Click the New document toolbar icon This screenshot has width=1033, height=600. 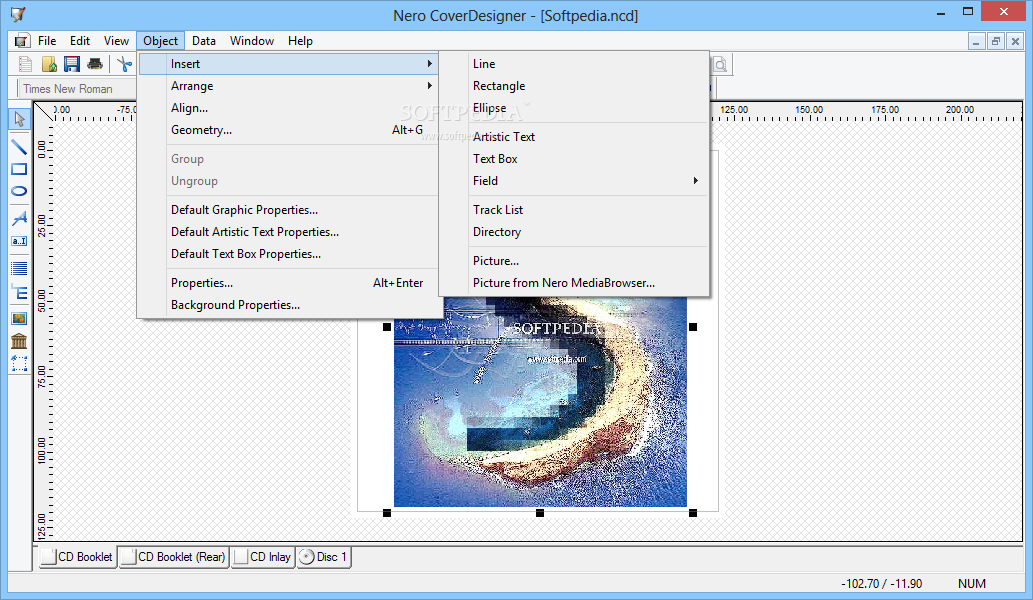(26, 64)
